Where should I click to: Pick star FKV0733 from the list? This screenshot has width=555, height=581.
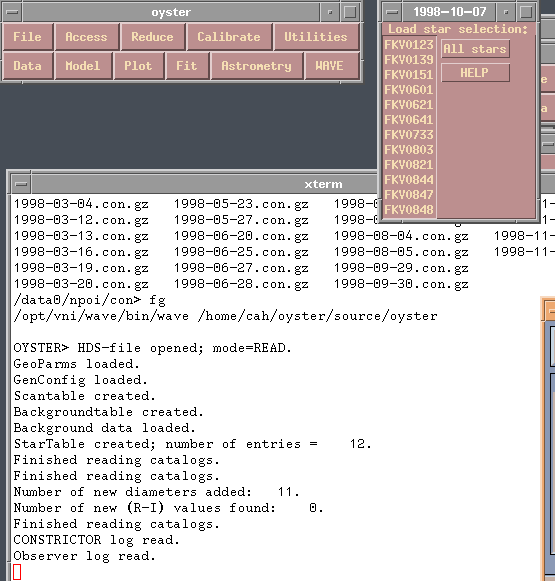click(x=409, y=135)
